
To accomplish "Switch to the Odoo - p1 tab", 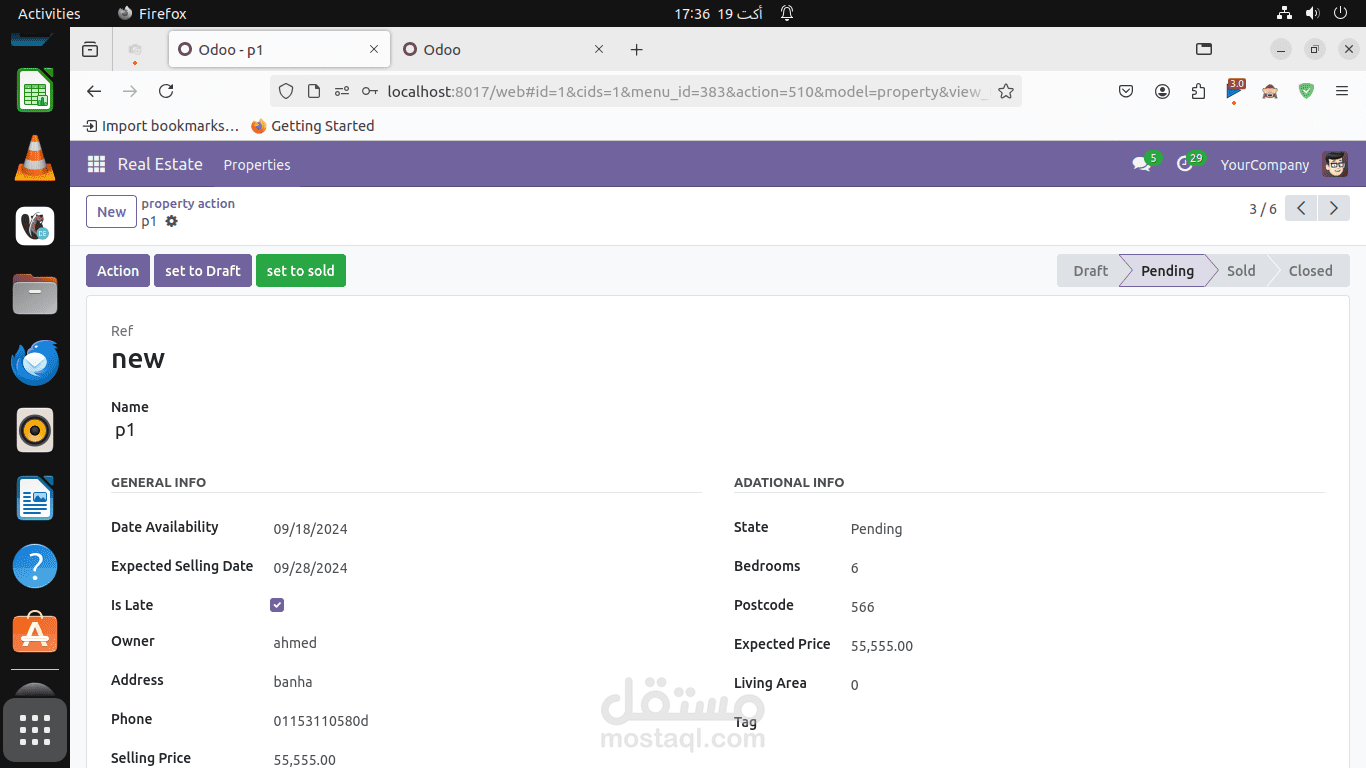I will pyautogui.click(x=278, y=49).
